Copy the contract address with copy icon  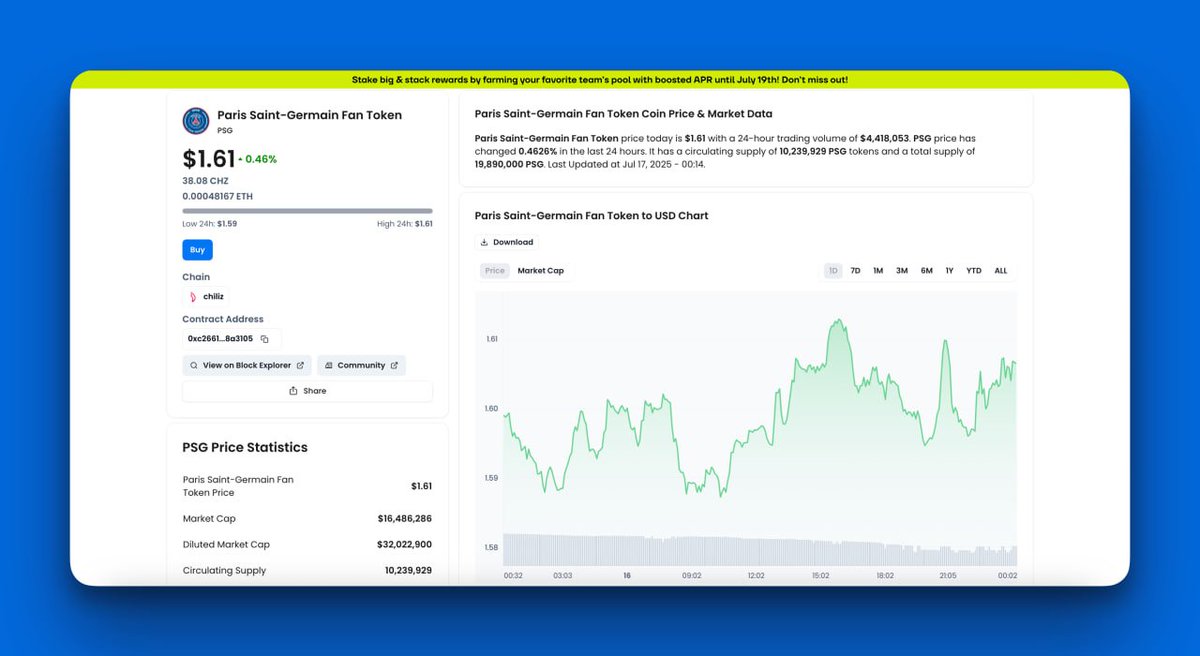pyautogui.click(x=265, y=339)
